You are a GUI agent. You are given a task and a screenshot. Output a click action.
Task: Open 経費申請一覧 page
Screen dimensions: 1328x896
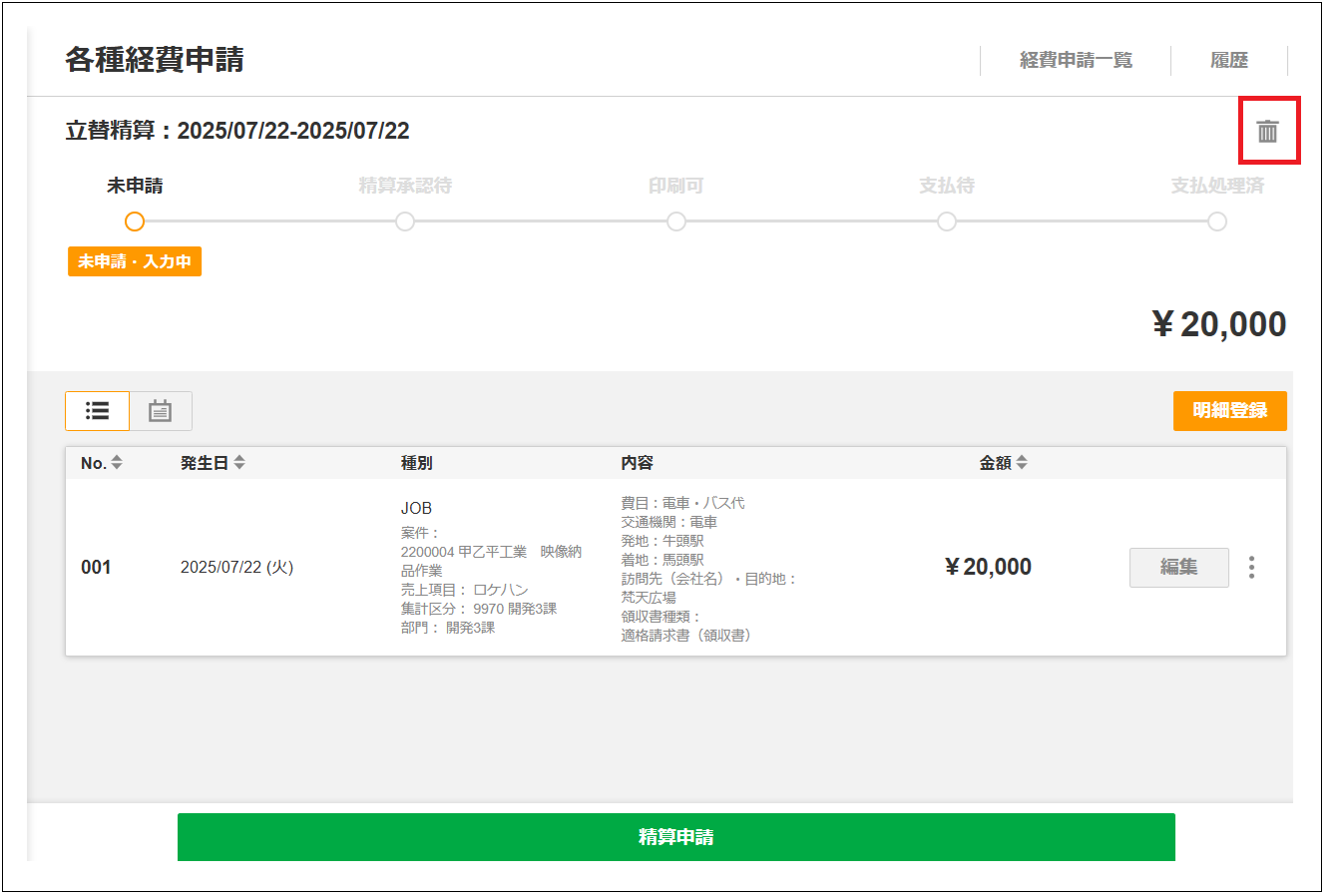pyautogui.click(x=1076, y=60)
